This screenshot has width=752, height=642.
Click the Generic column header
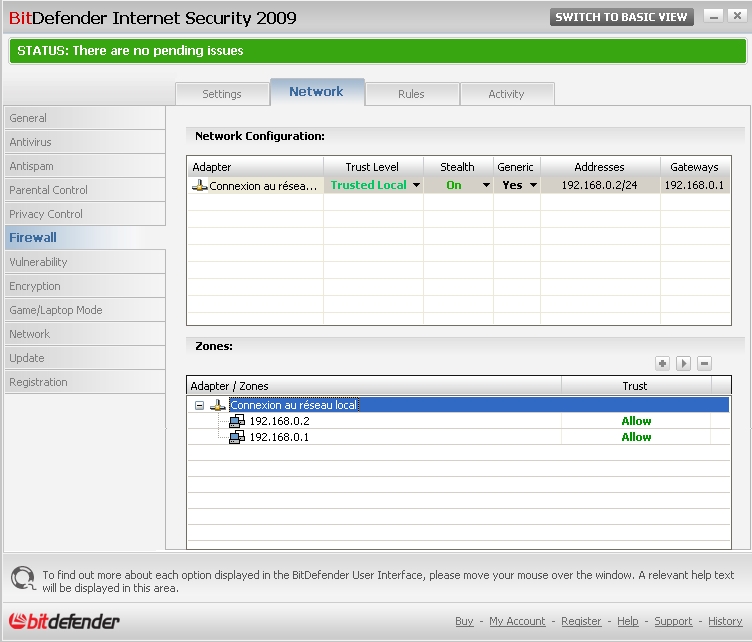coord(517,167)
